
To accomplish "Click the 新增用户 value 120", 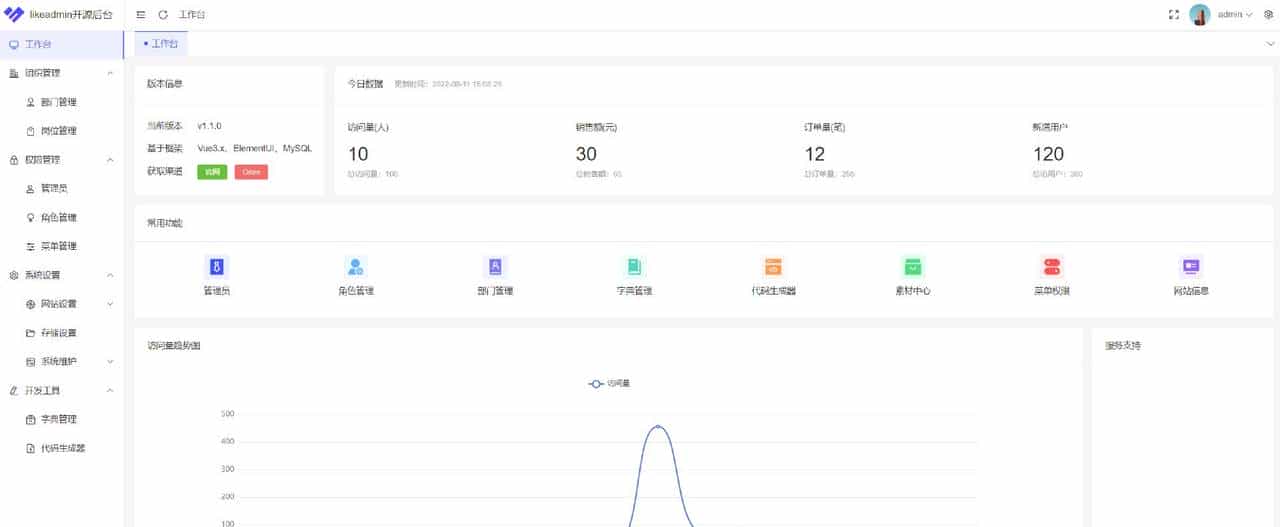I will tap(1048, 154).
